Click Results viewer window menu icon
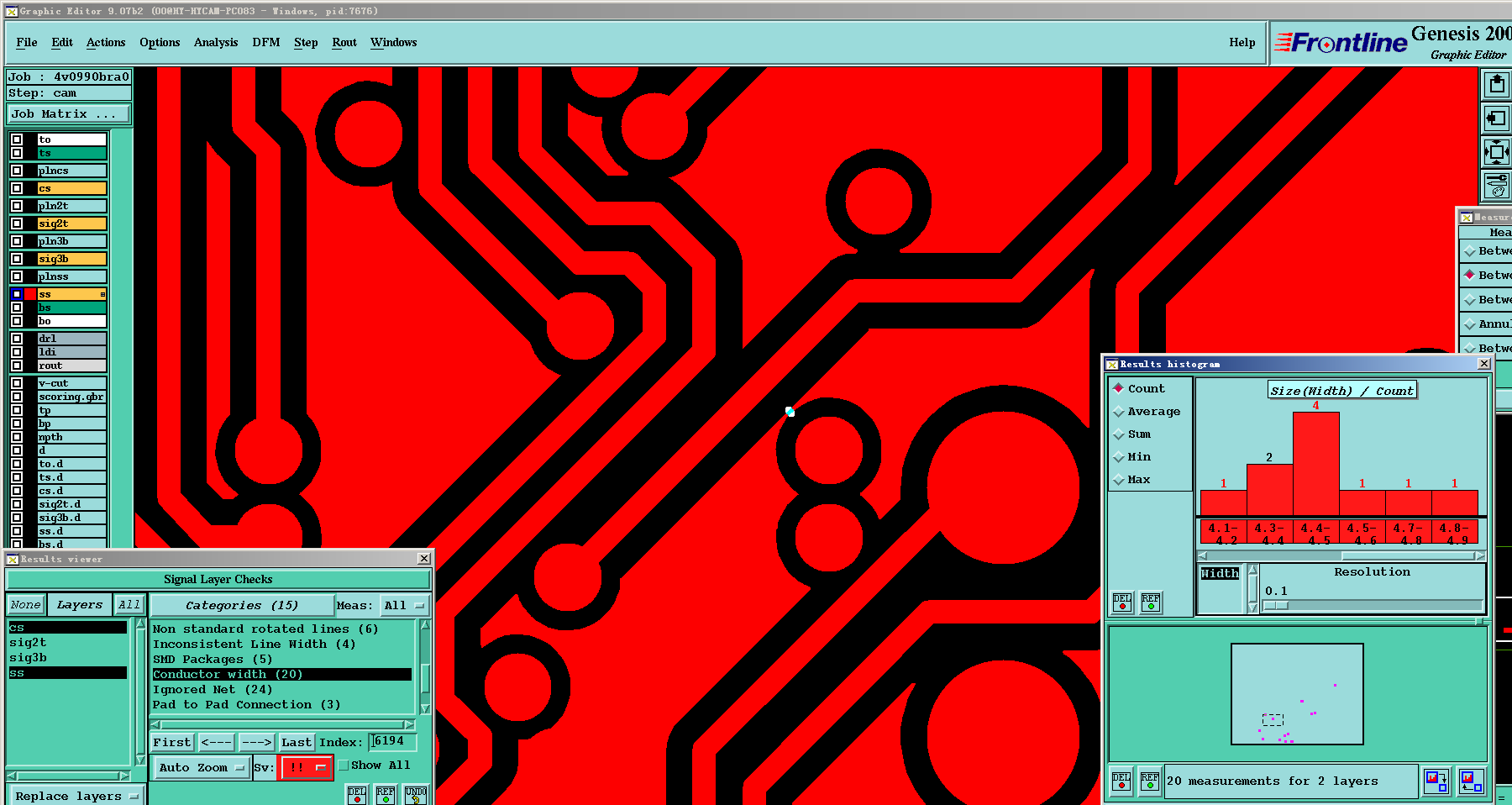 [13, 559]
